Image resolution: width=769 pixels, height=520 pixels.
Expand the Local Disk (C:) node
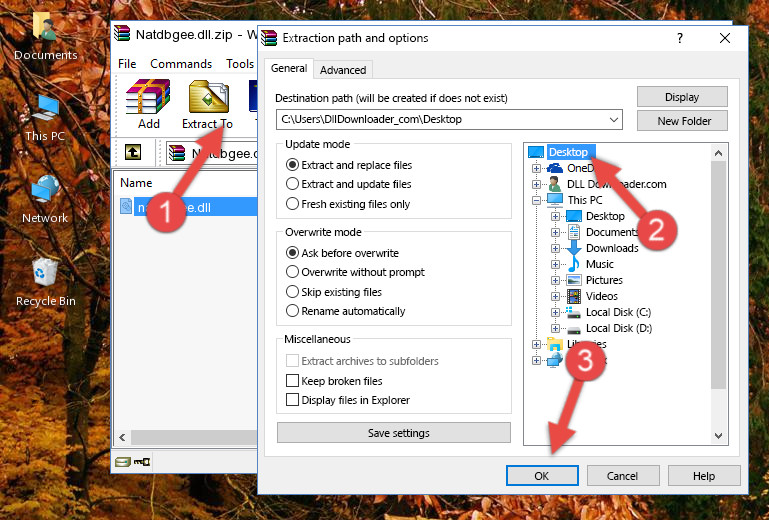tap(555, 312)
